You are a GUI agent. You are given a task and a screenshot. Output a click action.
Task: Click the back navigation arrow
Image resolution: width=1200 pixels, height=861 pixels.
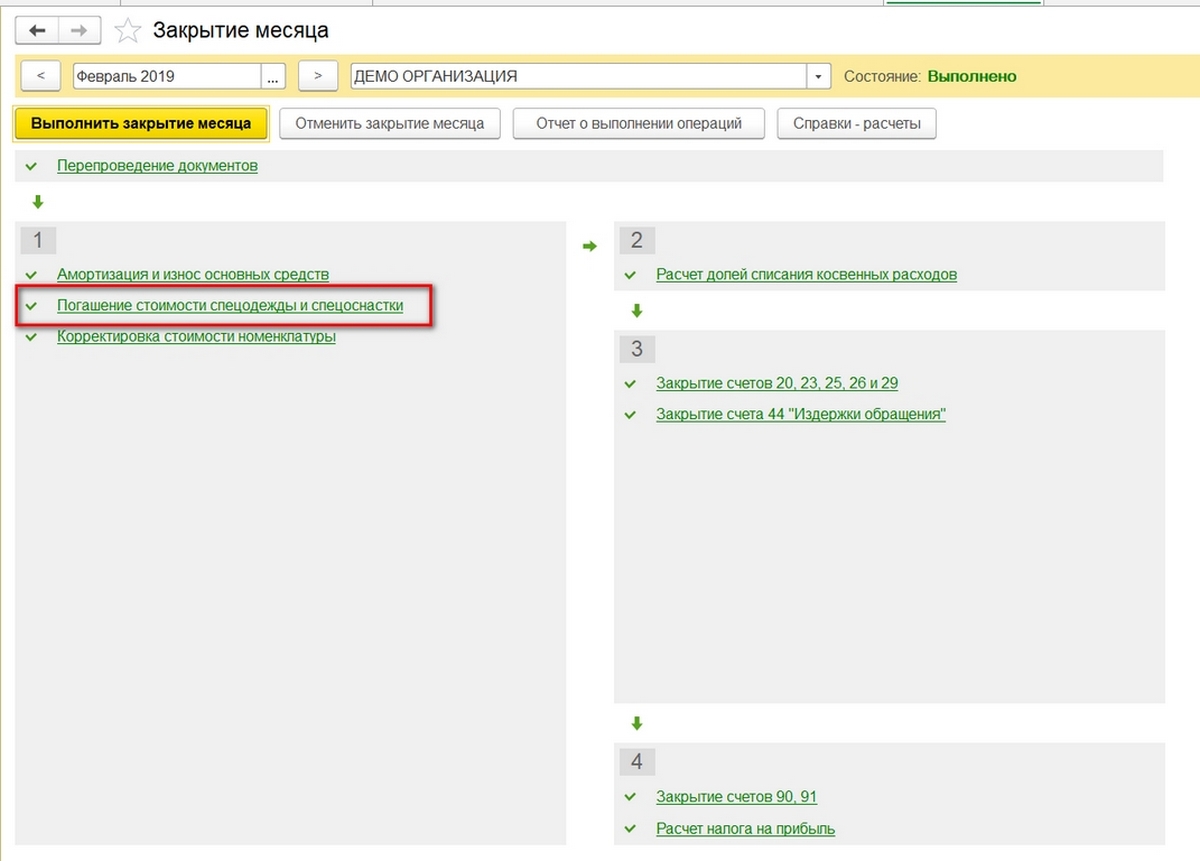[37, 31]
